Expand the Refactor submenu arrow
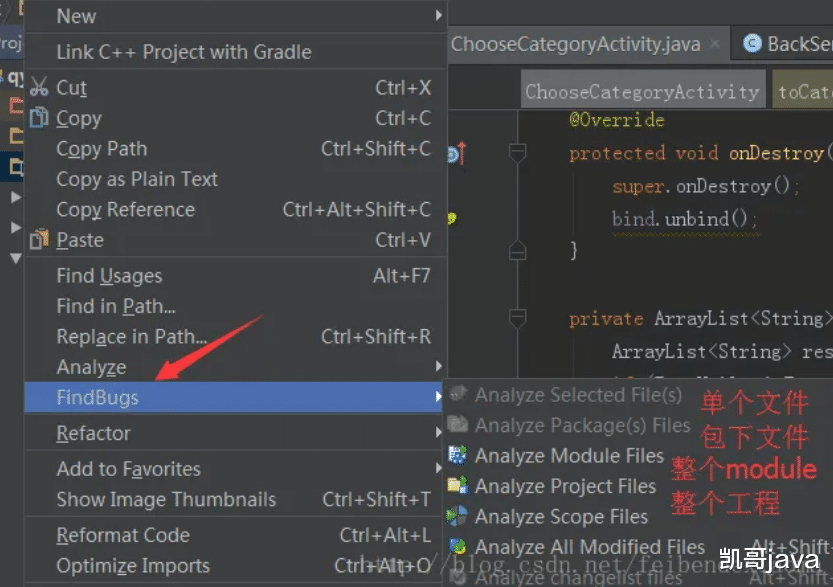 click(438, 433)
